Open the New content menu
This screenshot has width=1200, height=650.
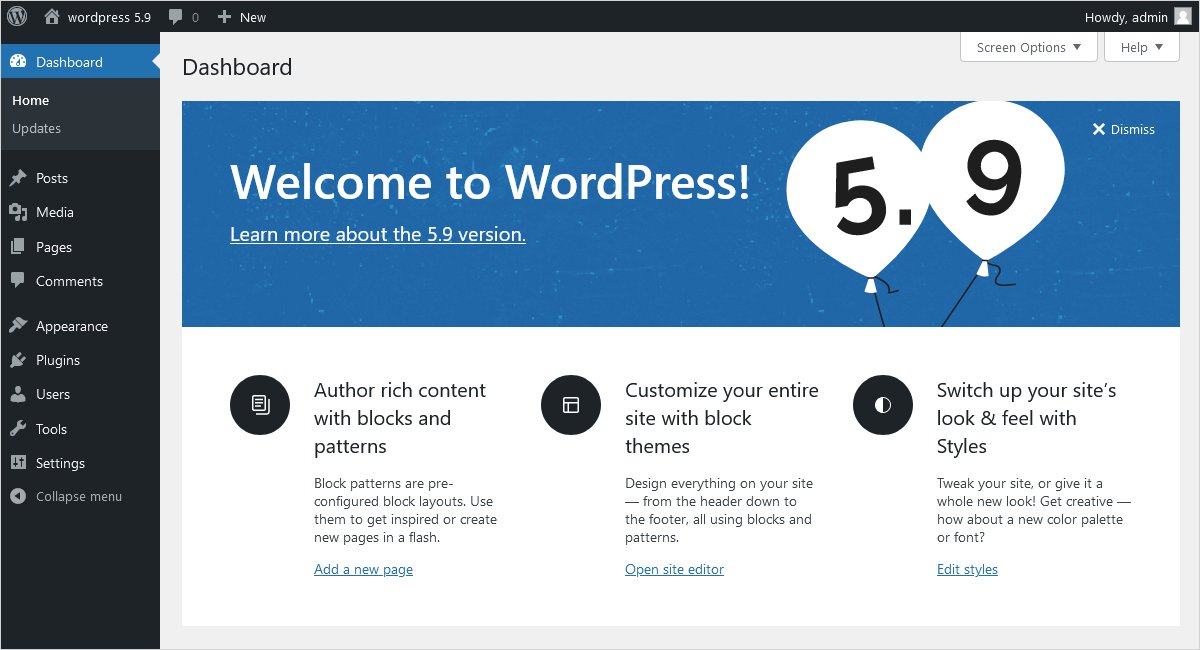(242, 17)
